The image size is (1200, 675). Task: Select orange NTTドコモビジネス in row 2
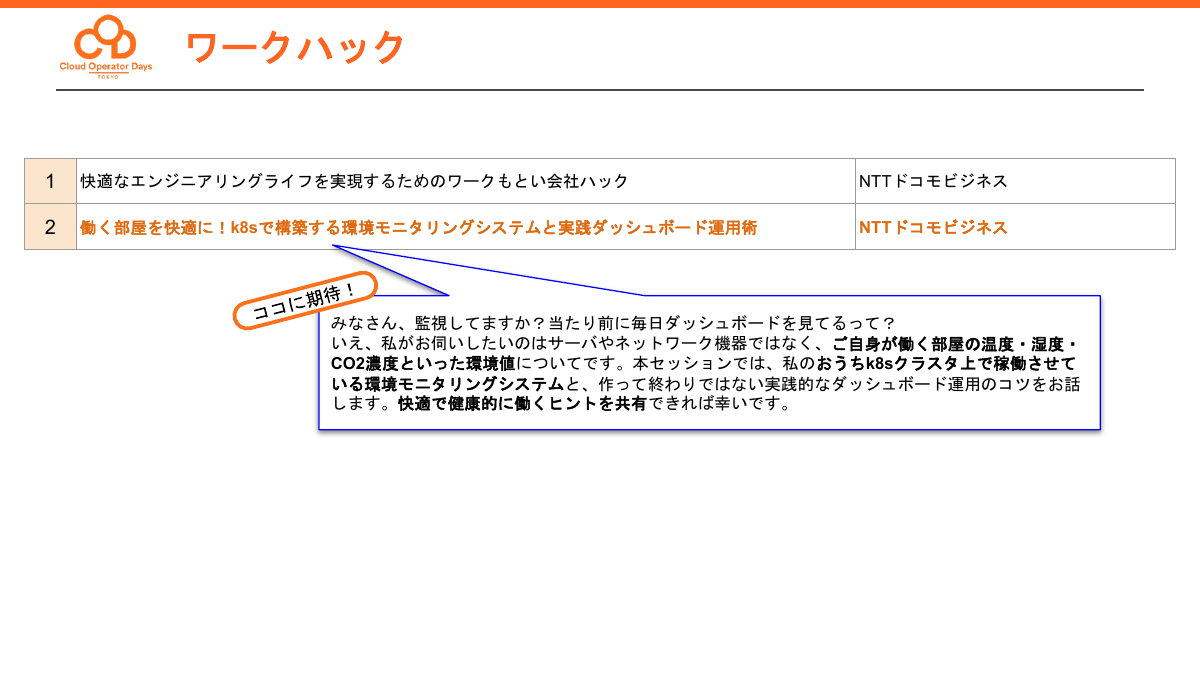(x=933, y=228)
